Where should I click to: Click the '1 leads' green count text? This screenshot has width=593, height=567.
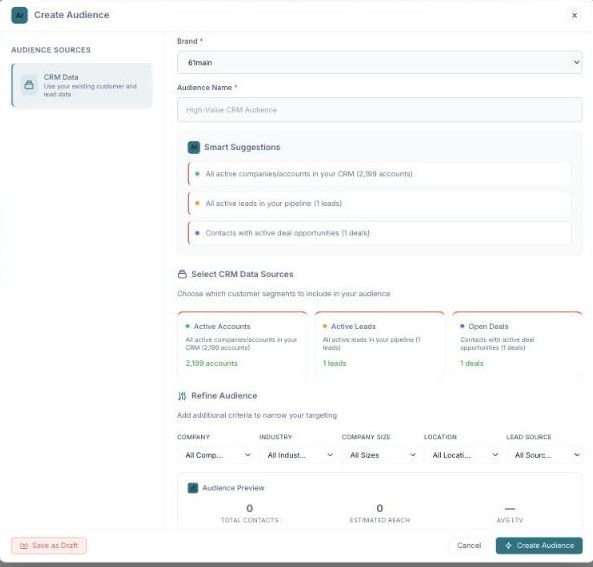coord(334,363)
